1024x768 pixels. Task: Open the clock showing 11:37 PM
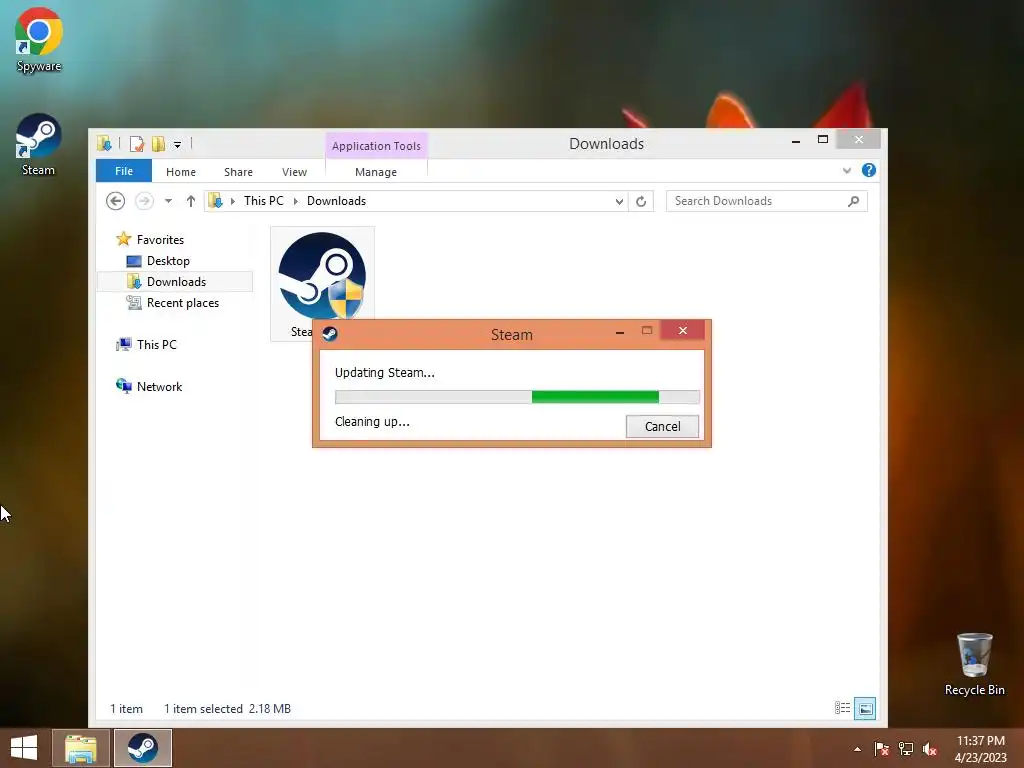pyautogui.click(x=980, y=749)
